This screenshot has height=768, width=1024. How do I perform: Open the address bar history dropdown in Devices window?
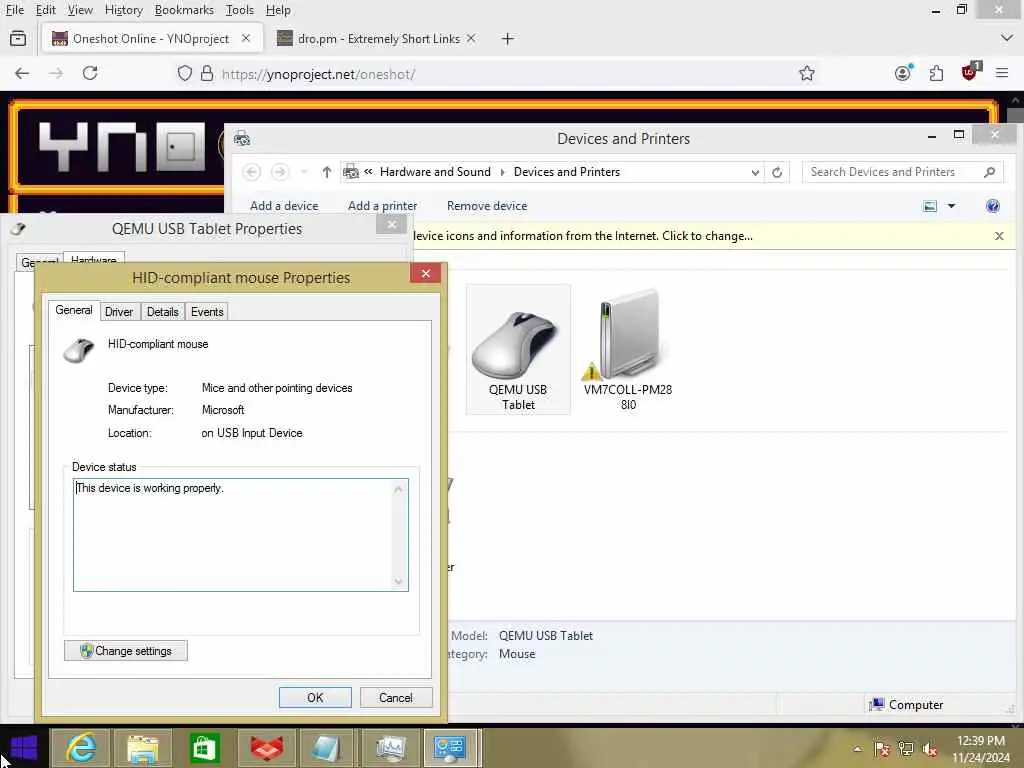click(x=755, y=172)
